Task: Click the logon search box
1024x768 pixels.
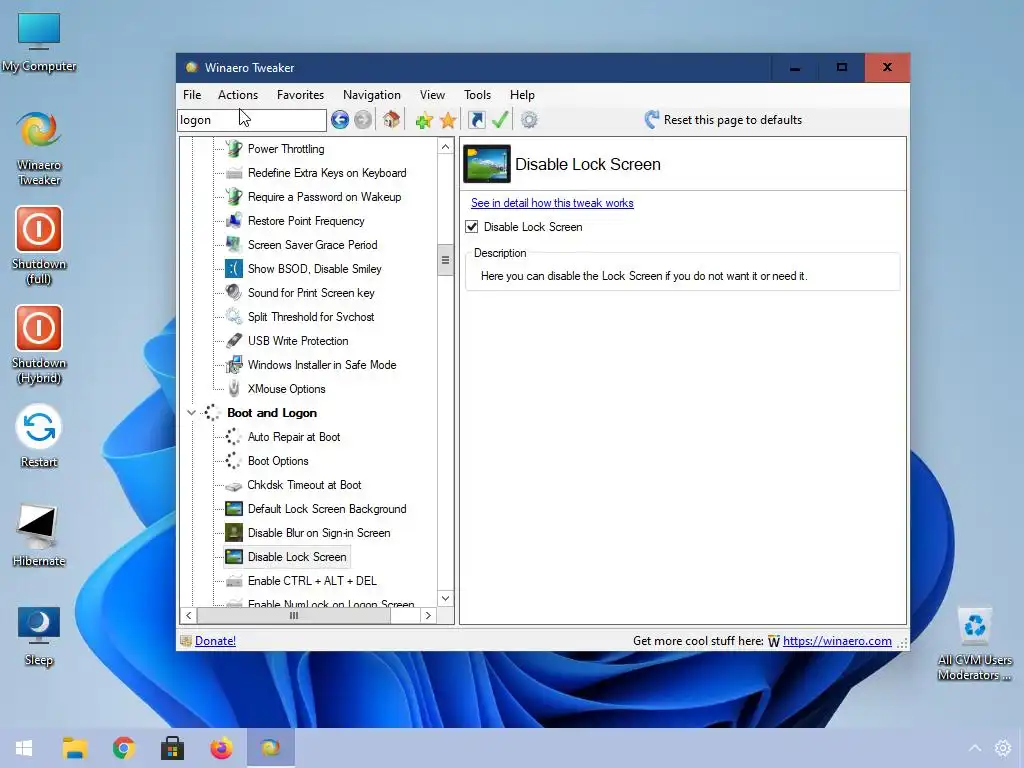Action: 251,120
